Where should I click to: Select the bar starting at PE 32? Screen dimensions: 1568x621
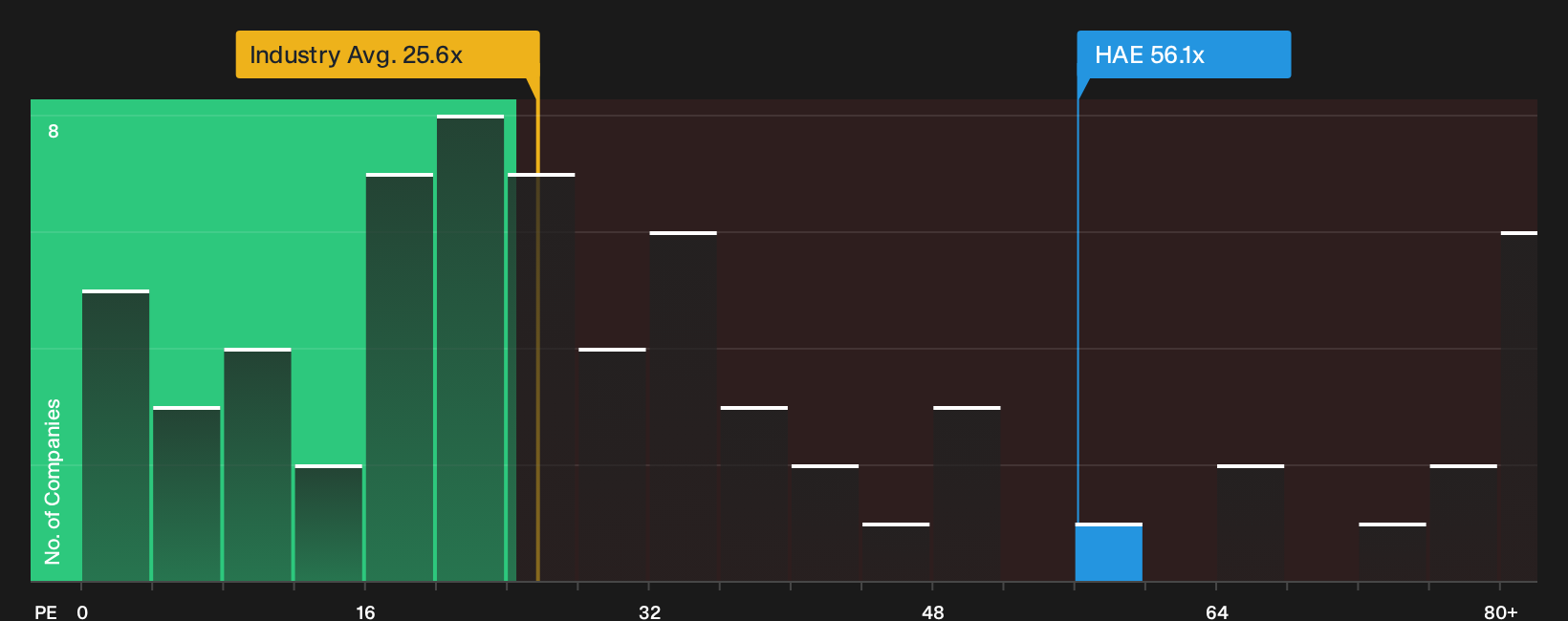coord(683,407)
